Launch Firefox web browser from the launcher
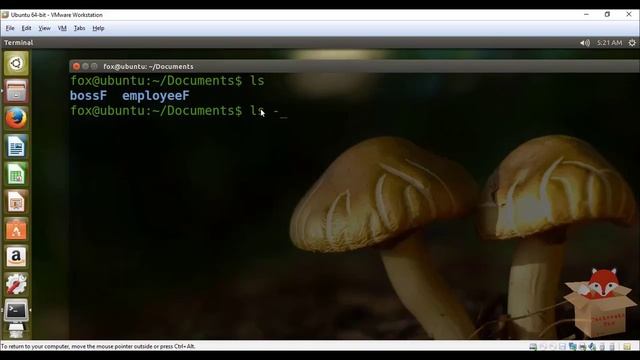Image resolution: width=640 pixels, height=360 pixels. coord(16,118)
